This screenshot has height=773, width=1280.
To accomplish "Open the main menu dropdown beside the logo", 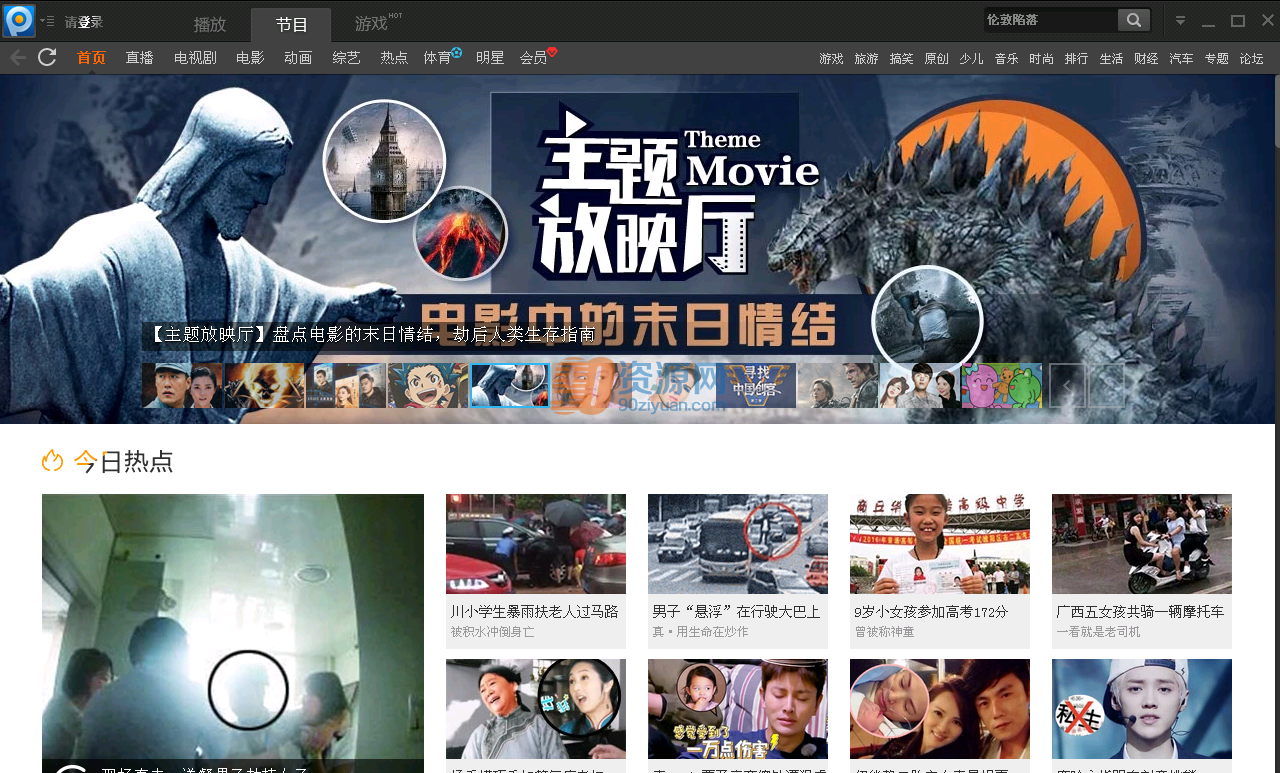I will pyautogui.click(x=47, y=21).
